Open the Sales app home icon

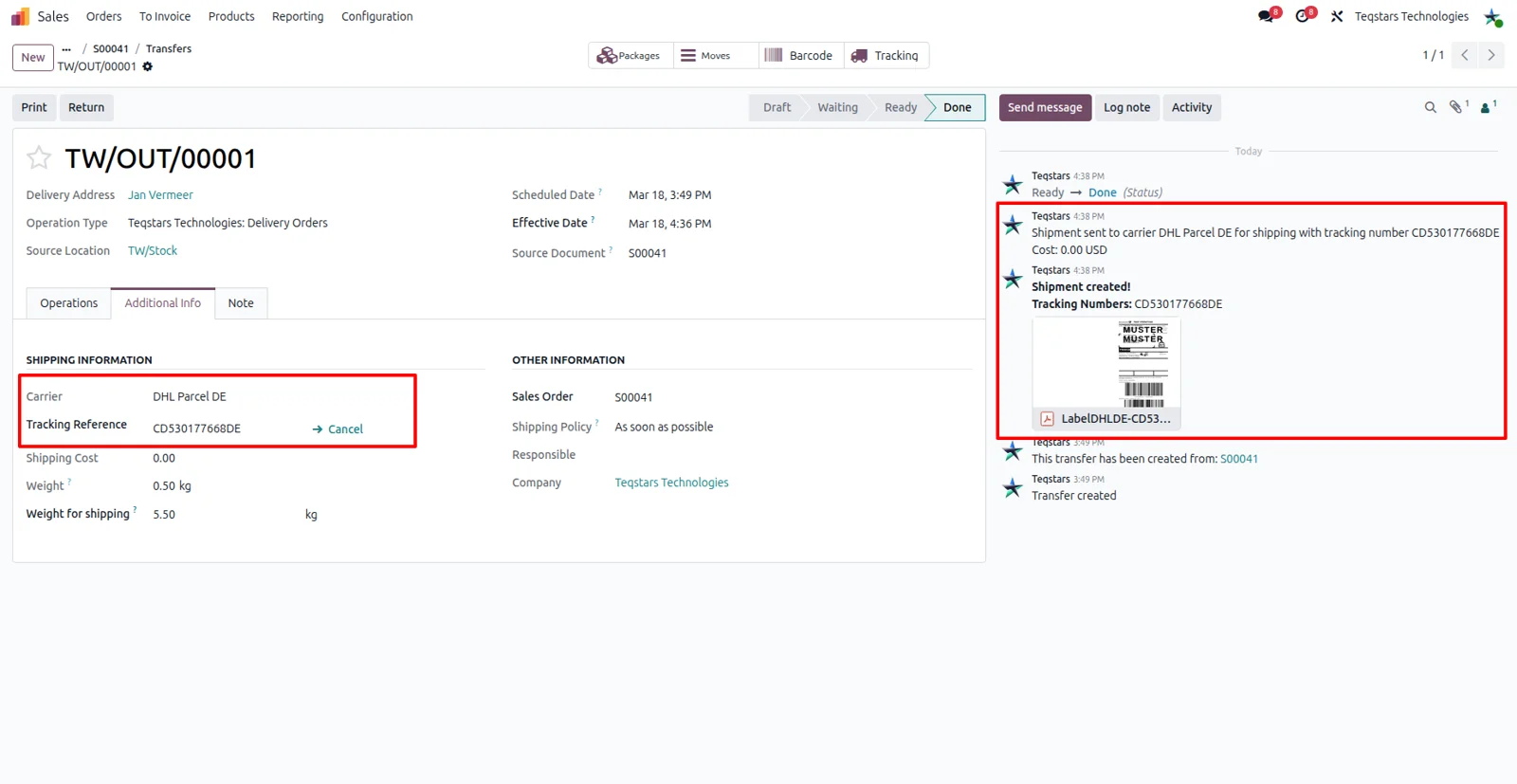click(x=20, y=16)
